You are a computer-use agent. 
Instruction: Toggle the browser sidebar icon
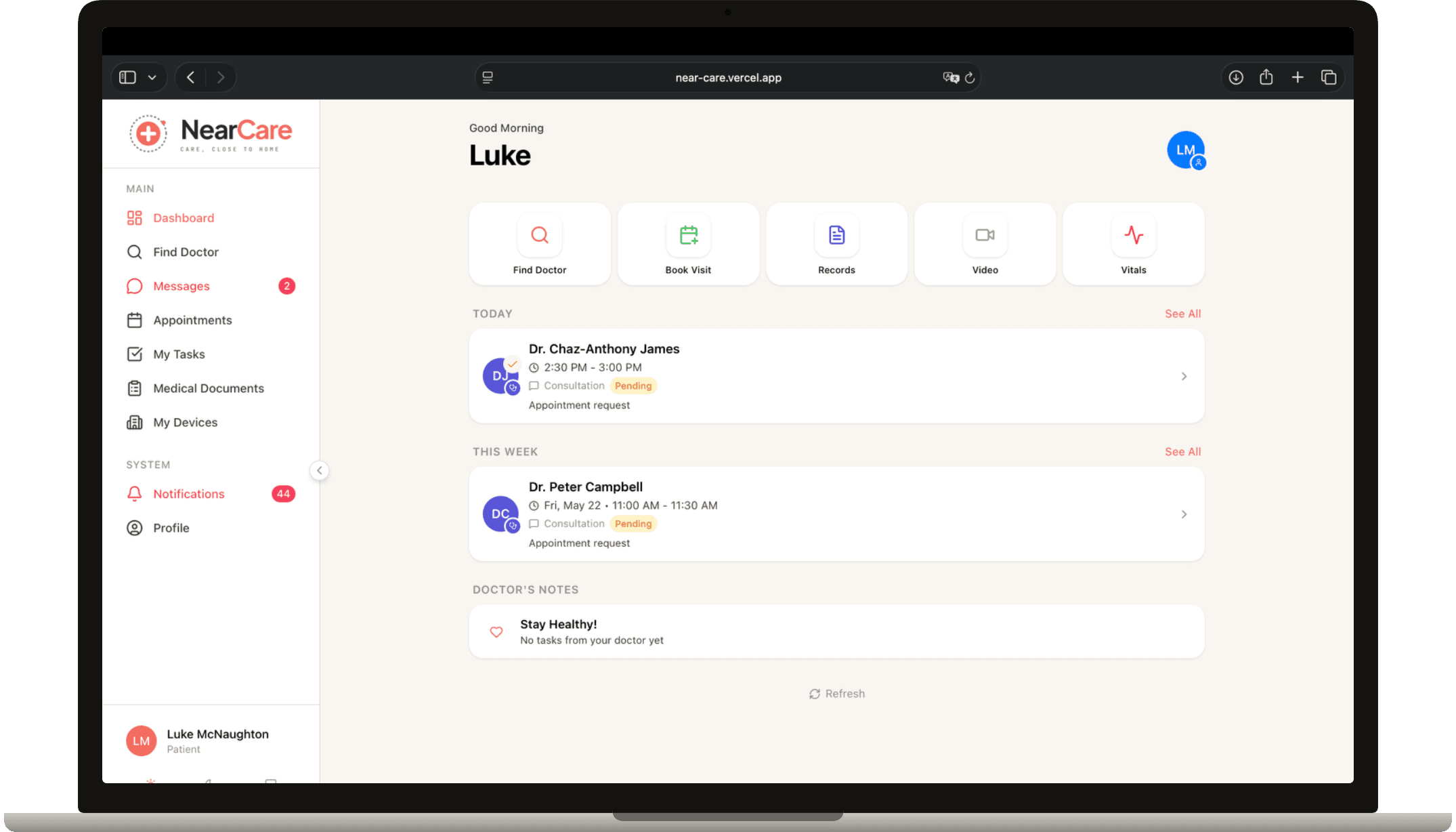tap(127, 77)
